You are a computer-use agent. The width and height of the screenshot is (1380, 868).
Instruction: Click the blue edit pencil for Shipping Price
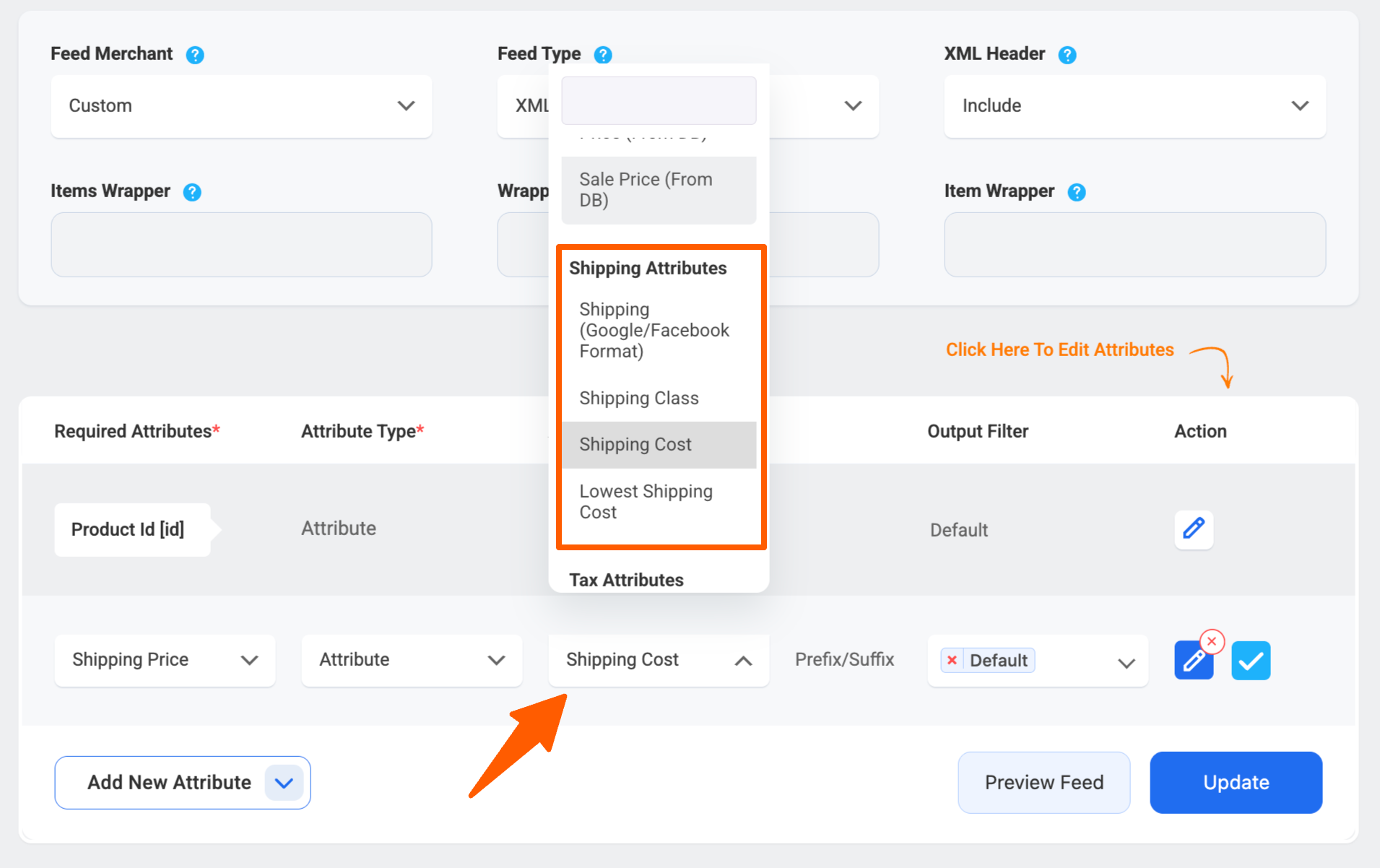(1192, 661)
